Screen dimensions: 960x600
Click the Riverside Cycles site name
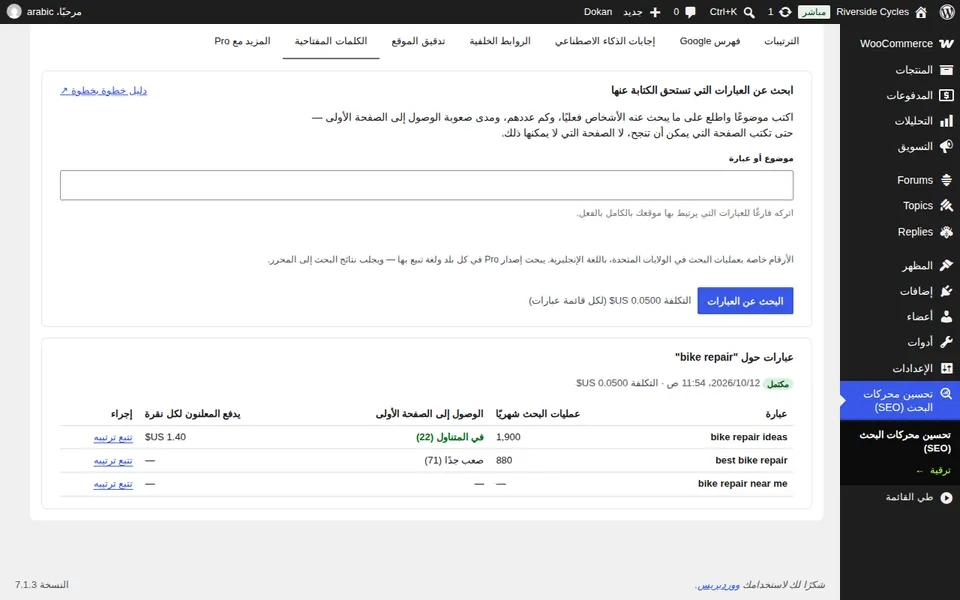click(872, 12)
